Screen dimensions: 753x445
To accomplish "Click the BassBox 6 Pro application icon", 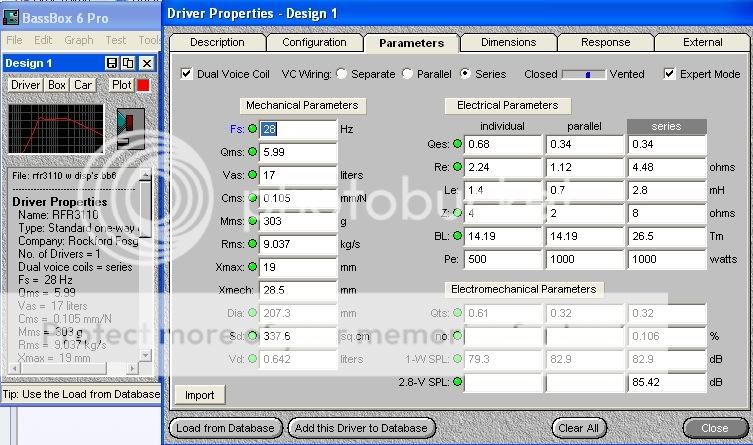I will [11, 18].
